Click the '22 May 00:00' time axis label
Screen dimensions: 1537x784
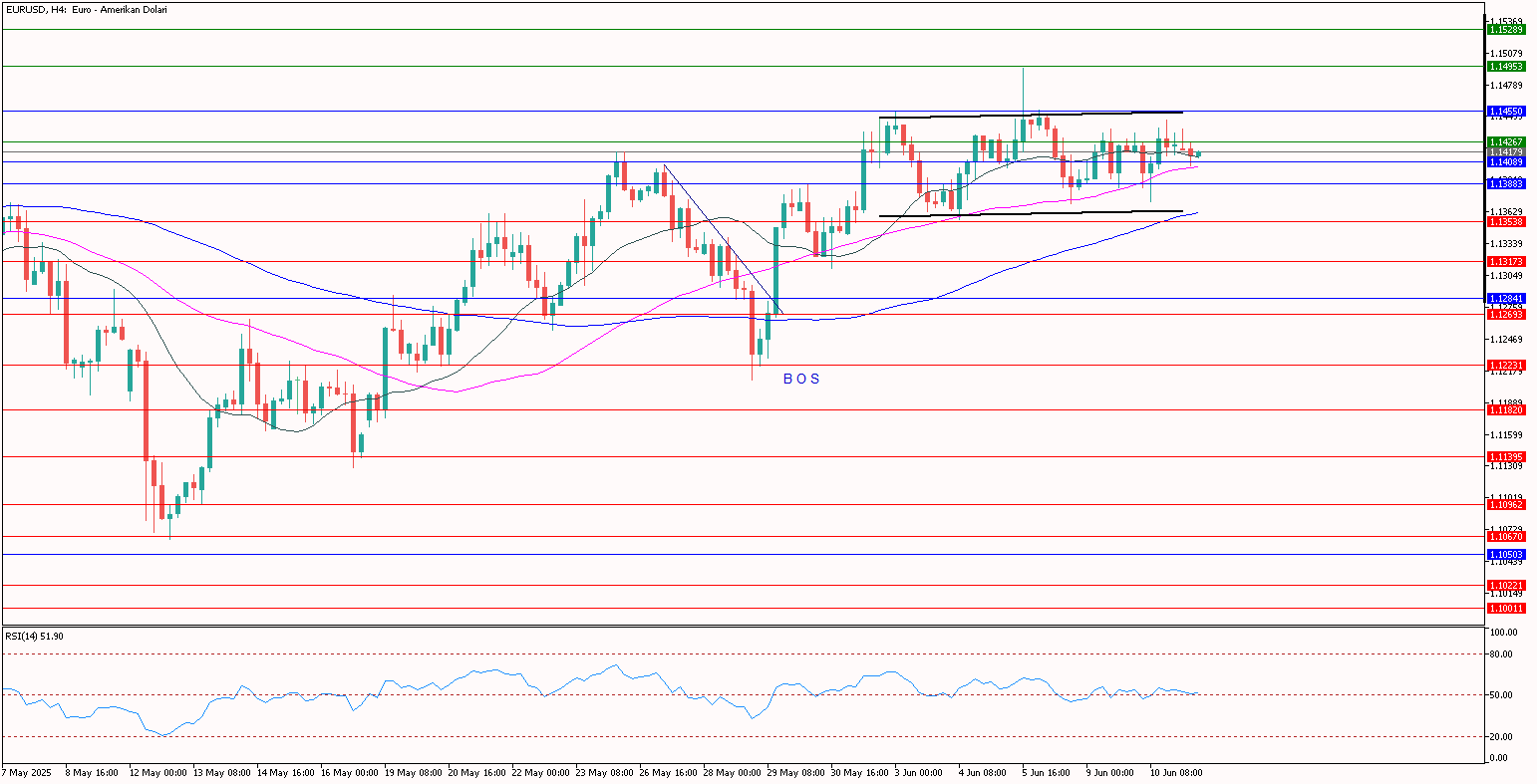[x=539, y=772]
